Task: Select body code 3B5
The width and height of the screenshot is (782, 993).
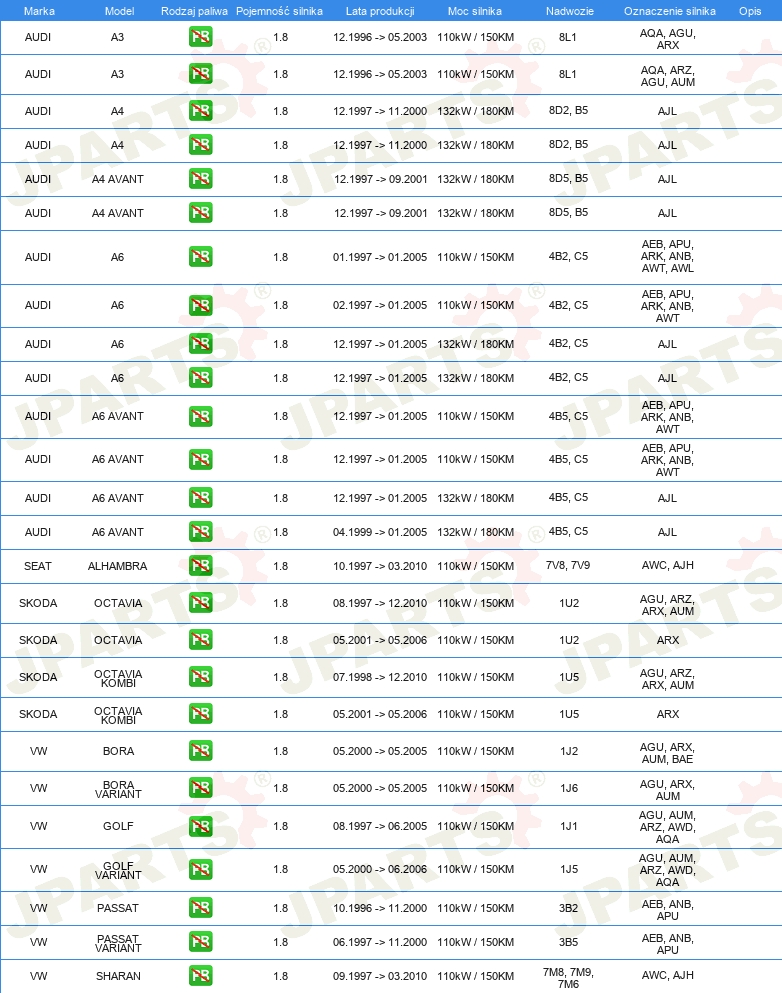Action: tap(568, 942)
